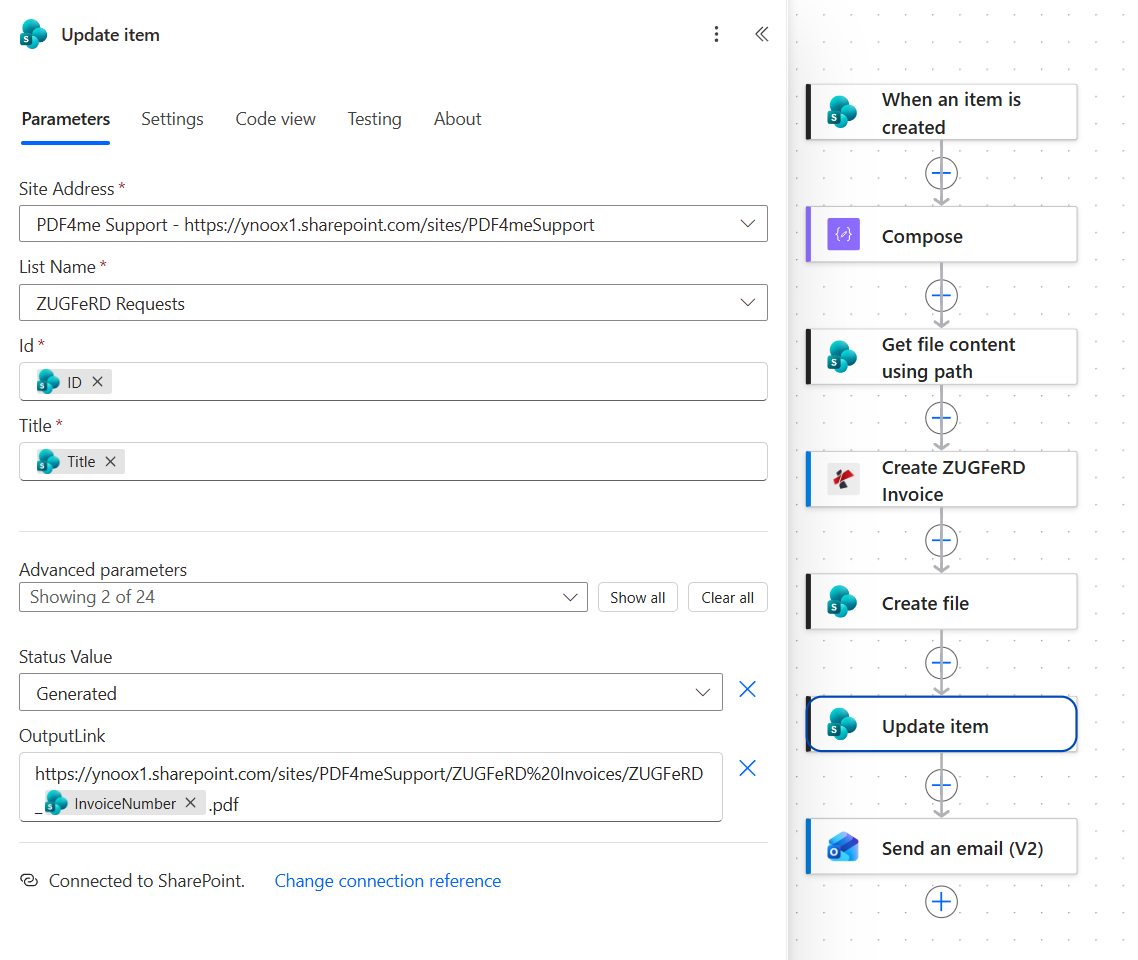Click Change connection reference link
The width and height of the screenshot is (1138, 960).
pos(388,881)
